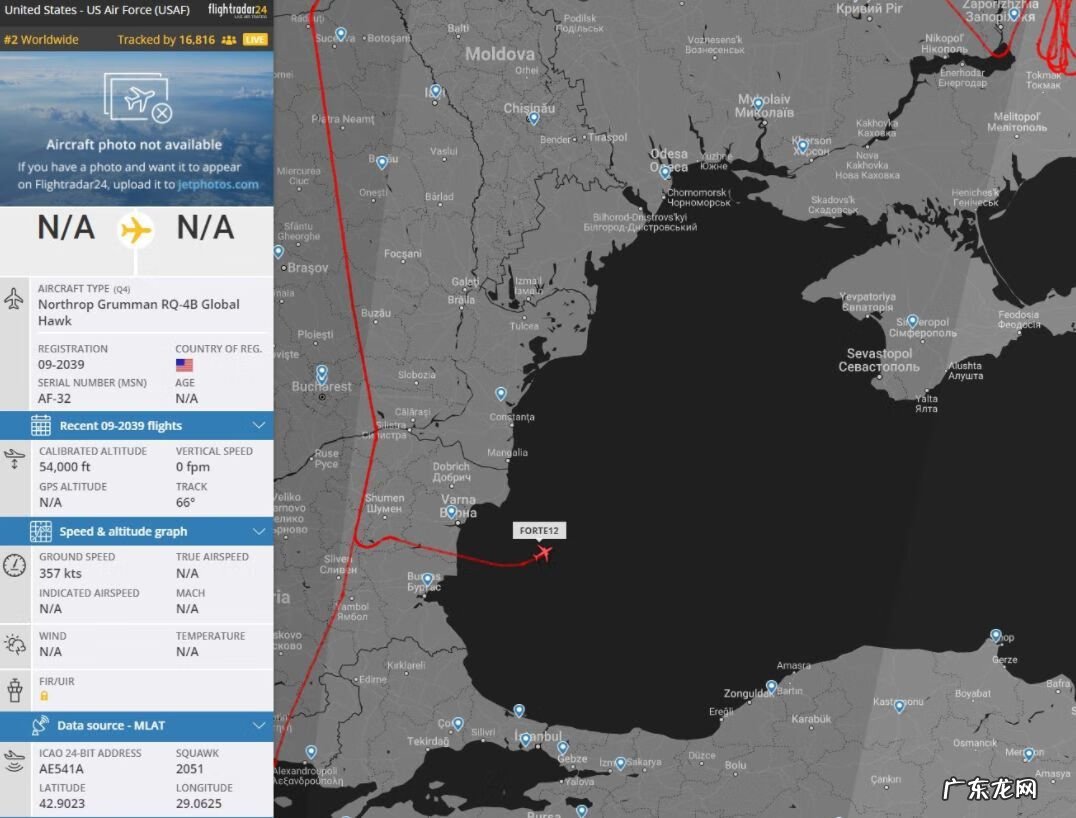Click the yellow airplane route icon
1076x818 pixels.
coord(136,229)
